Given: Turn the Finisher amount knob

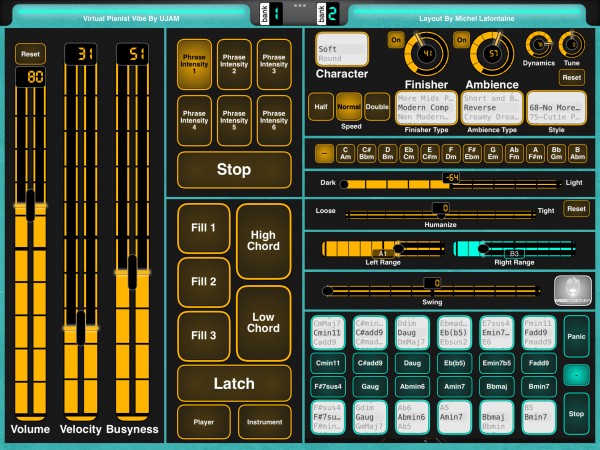Looking at the screenshot, I should pyautogui.click(x=426, y=54).
